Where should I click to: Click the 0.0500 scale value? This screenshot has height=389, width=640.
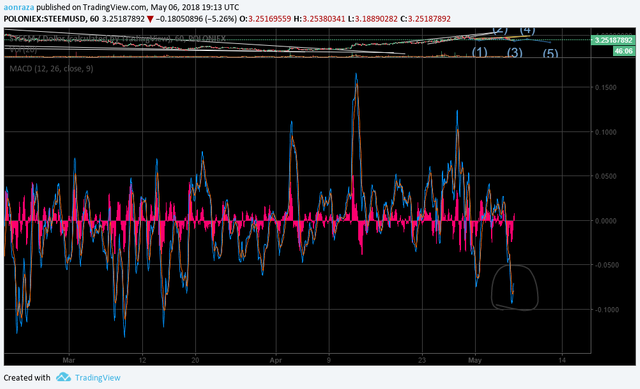[606, 176]
